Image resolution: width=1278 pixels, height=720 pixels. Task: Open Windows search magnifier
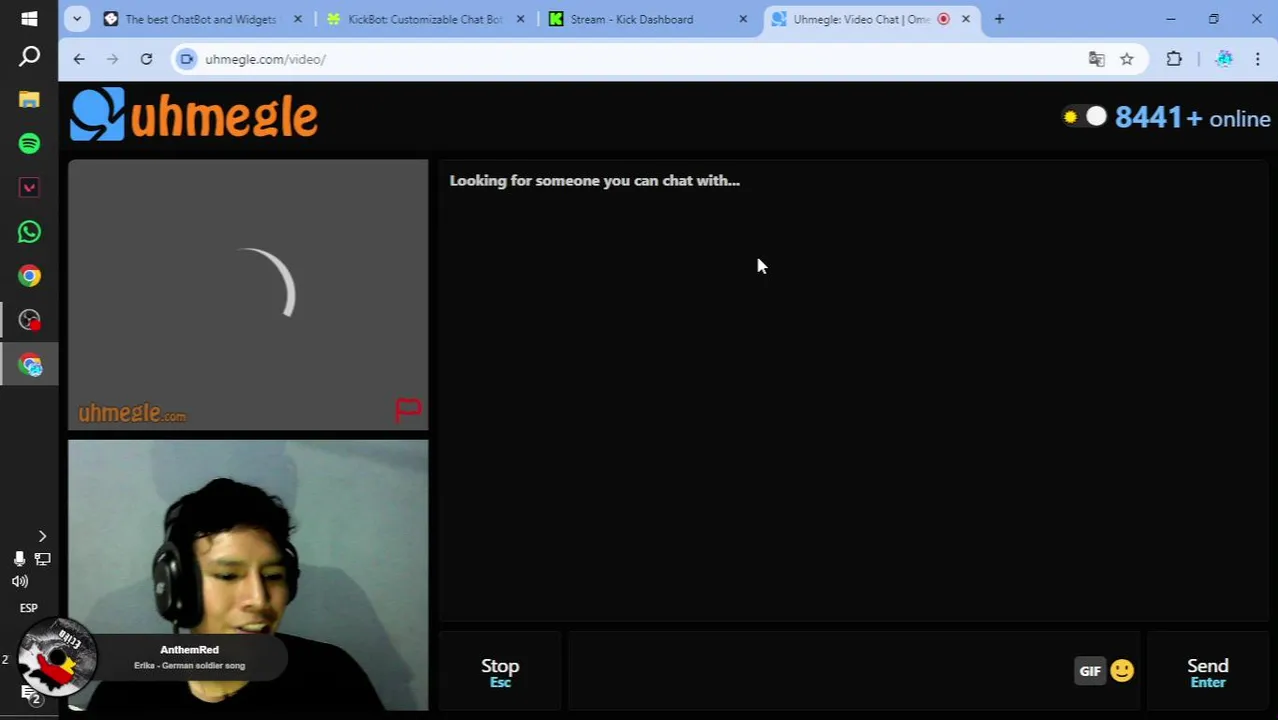click(29, 57)
